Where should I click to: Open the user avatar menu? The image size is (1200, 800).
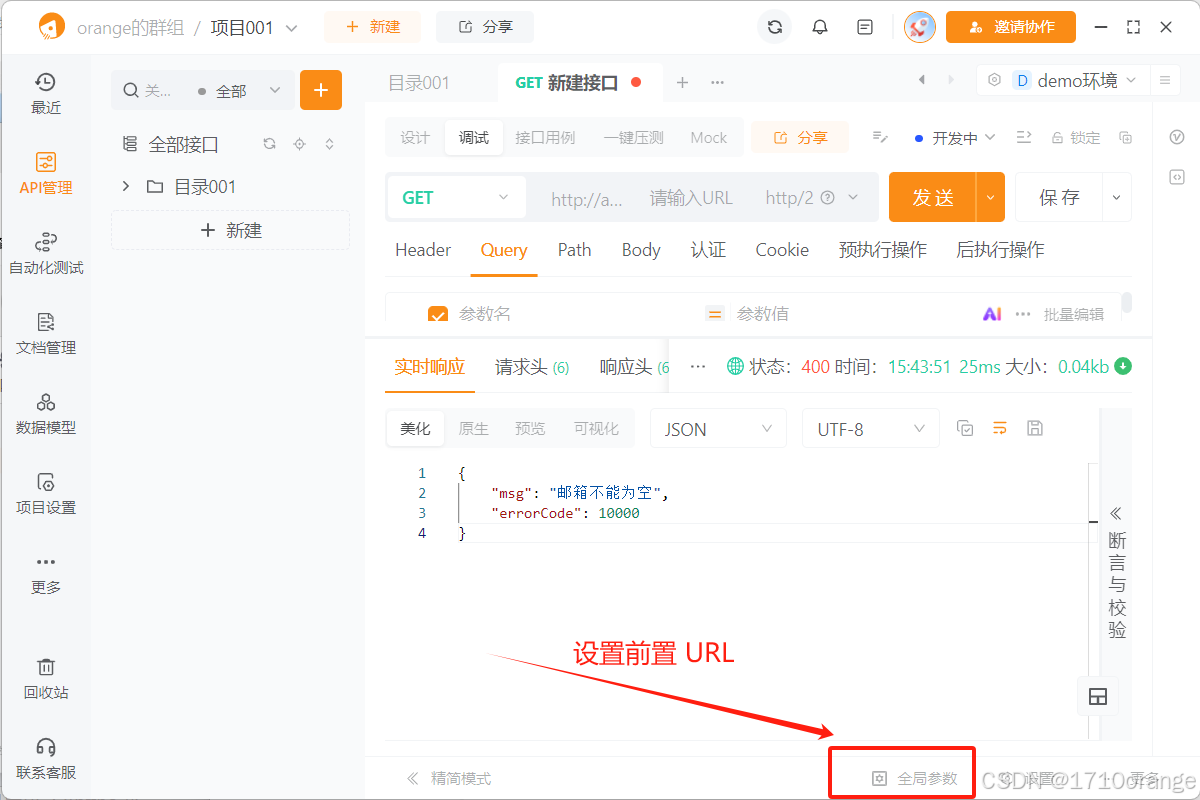click(920, 27)
